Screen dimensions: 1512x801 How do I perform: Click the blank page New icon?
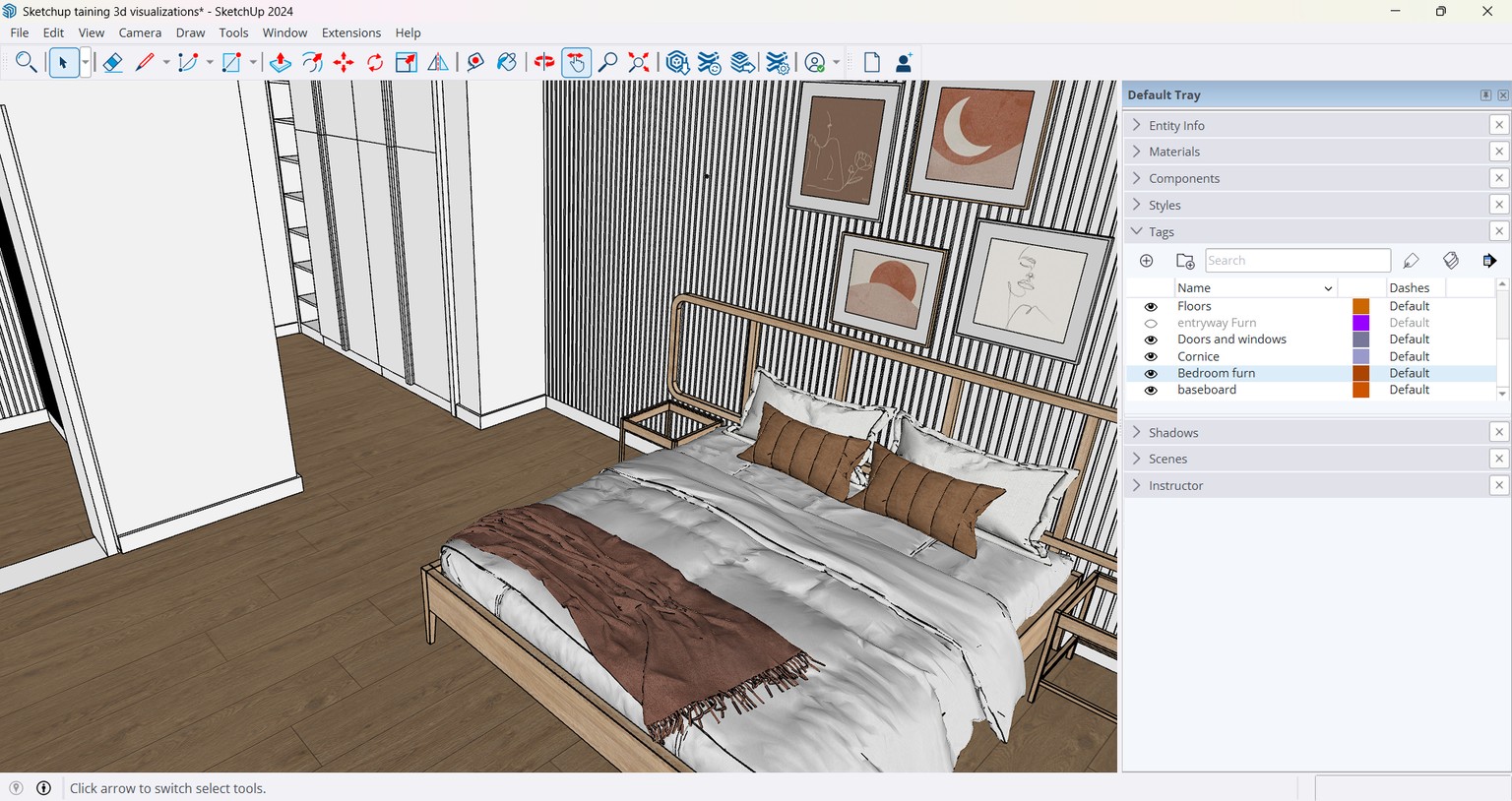coord(872,63)
